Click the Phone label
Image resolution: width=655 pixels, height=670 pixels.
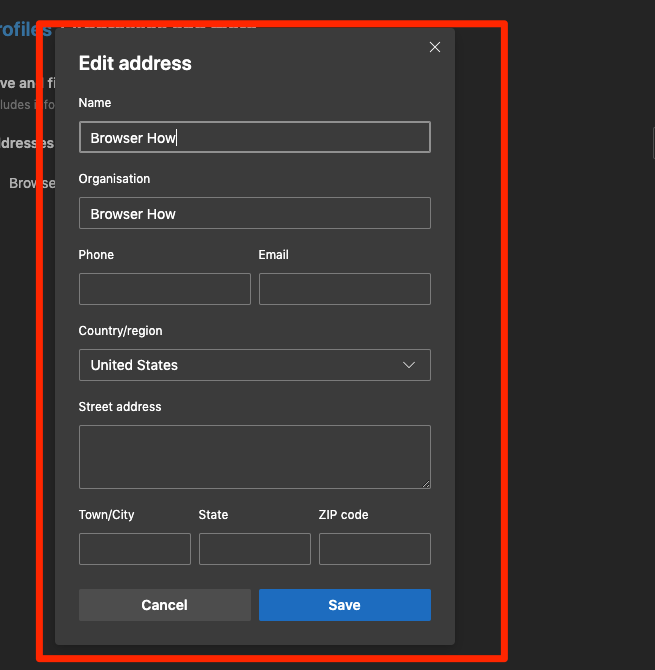[96, 255]
